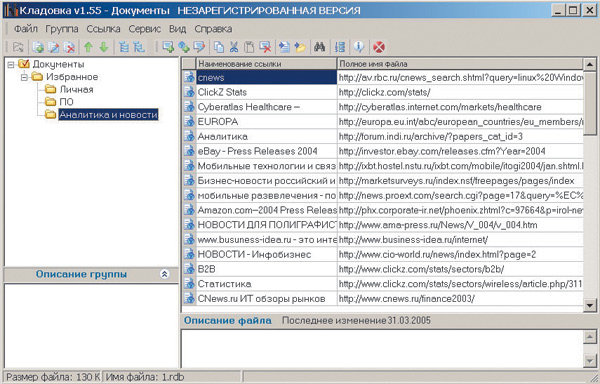Open the Сервис menu
The width and height of the screenshot is (600, 384).
[x=145, y=29]
